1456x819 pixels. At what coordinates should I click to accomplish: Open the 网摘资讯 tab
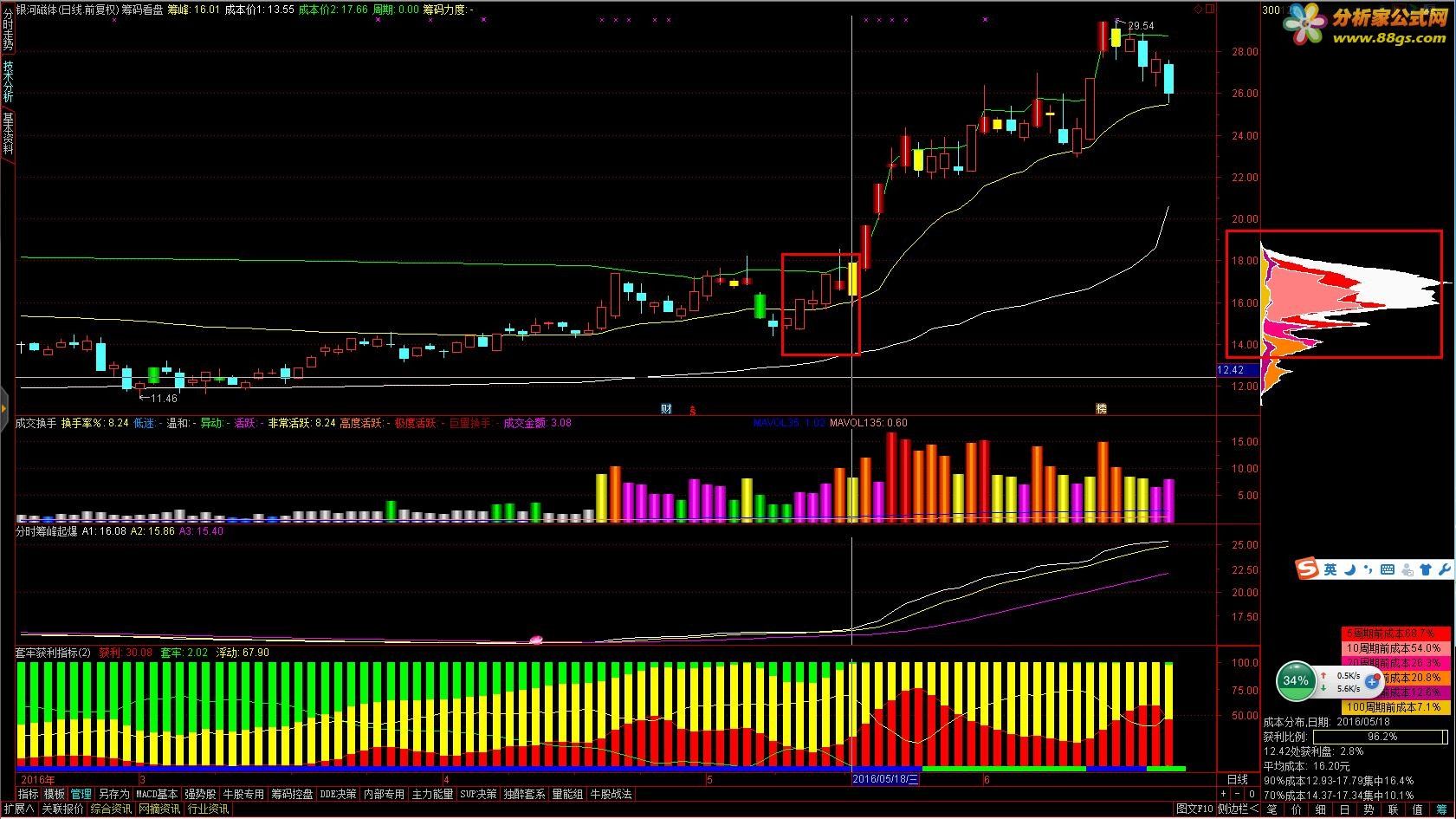159,809
